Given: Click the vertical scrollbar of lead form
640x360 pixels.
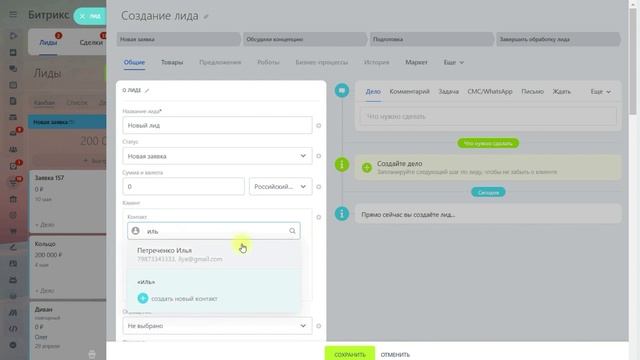Looking at the screenshot, I should point(633,61).
